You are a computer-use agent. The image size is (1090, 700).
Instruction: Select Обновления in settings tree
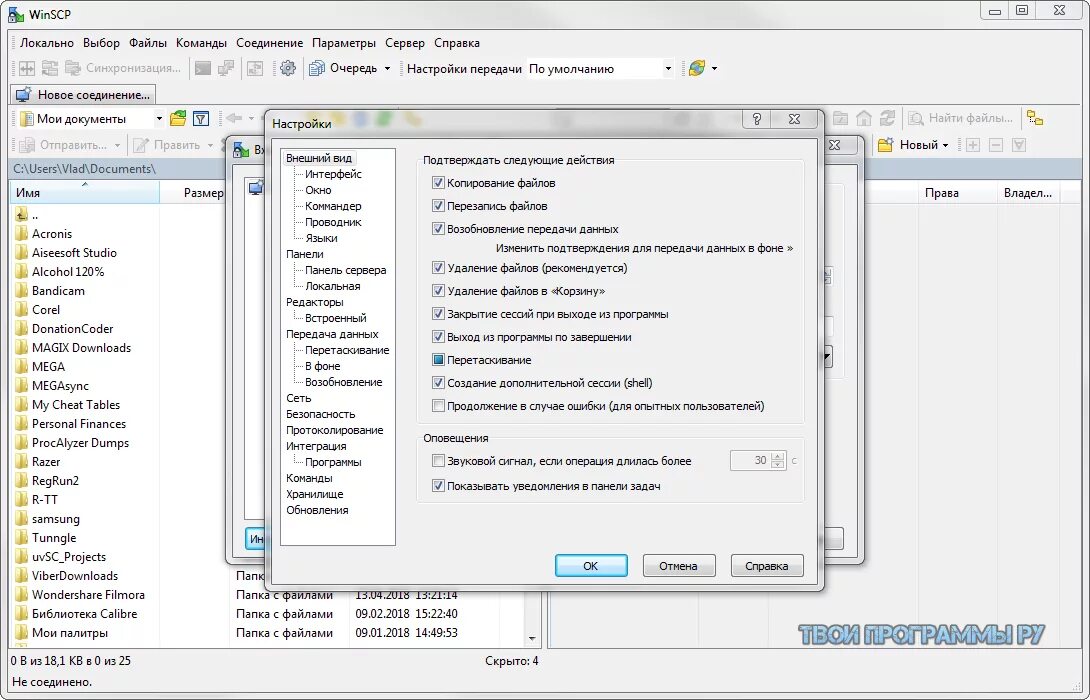tap(317, 510)
